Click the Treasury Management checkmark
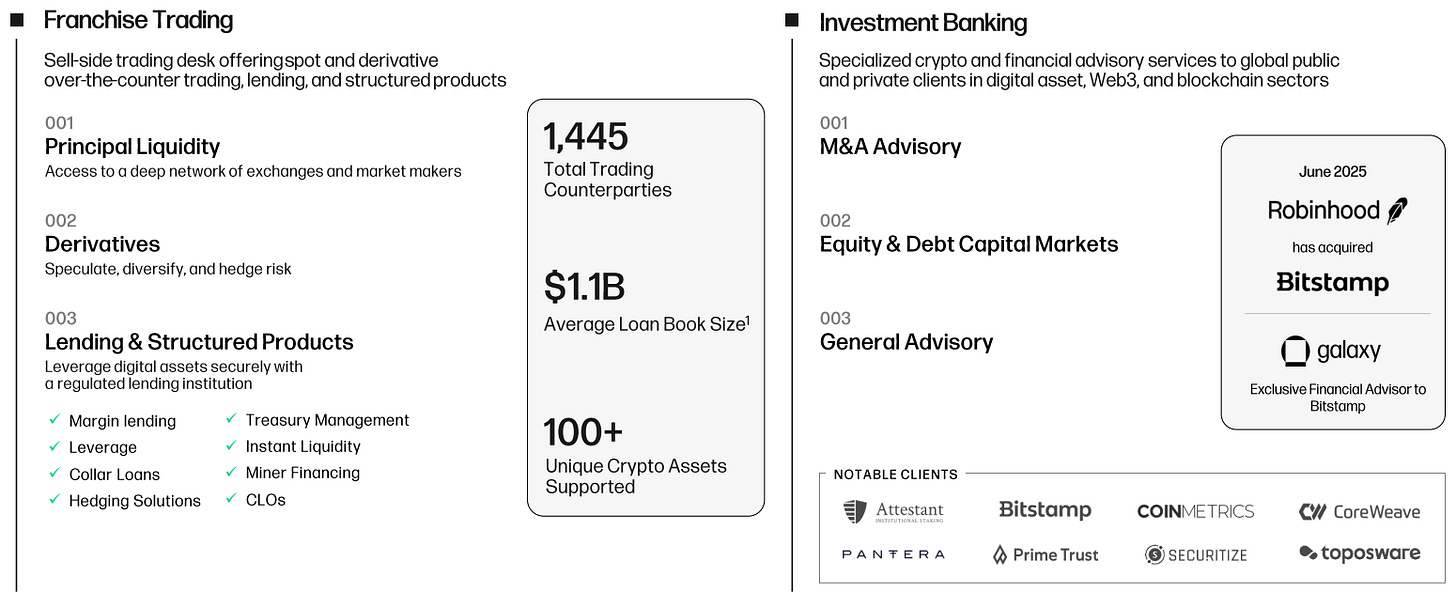The width and height of the screenshot is (1456, 595). tap(231, 420)
